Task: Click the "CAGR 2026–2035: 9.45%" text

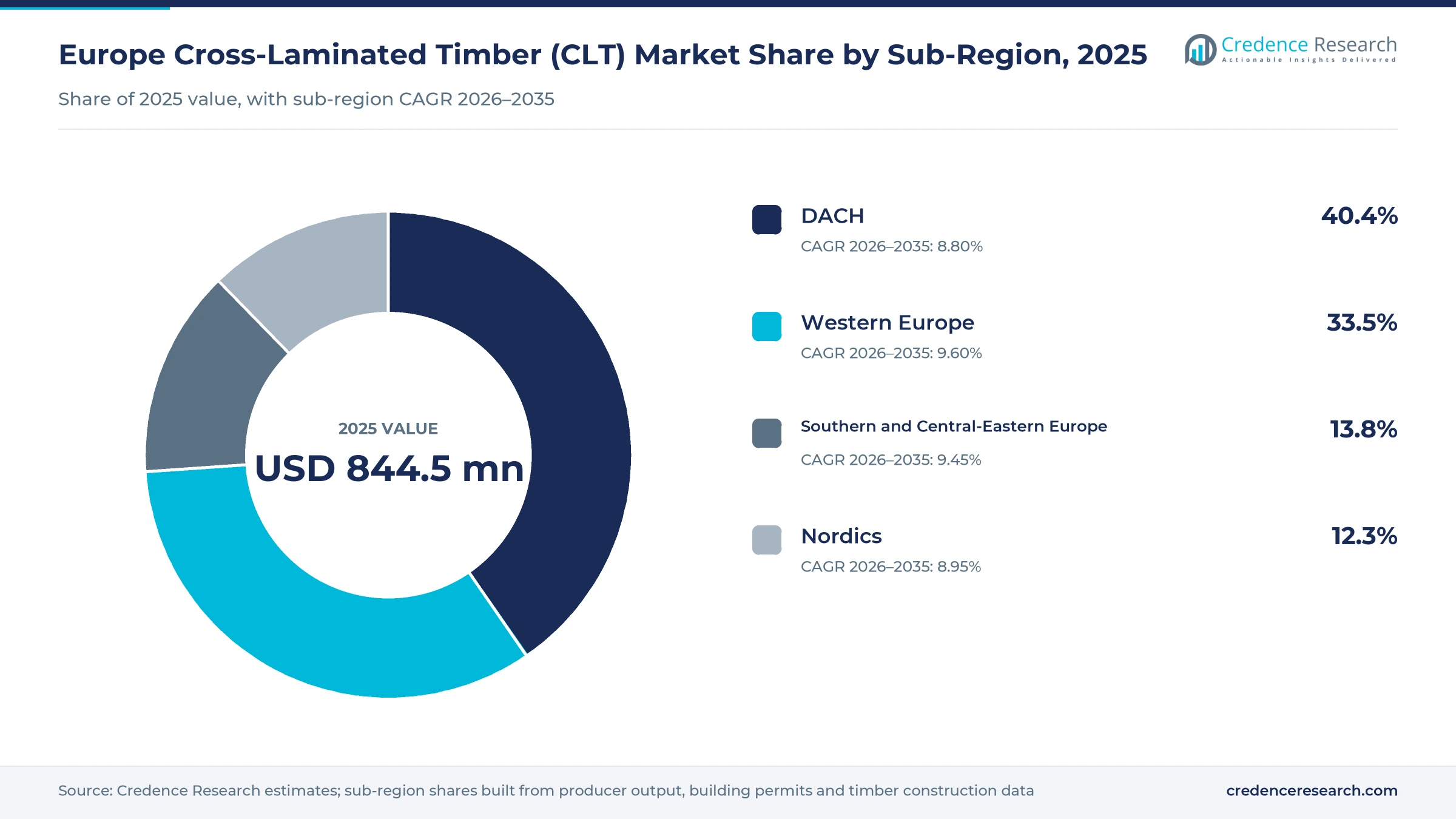Action: [x=891, y=460]
